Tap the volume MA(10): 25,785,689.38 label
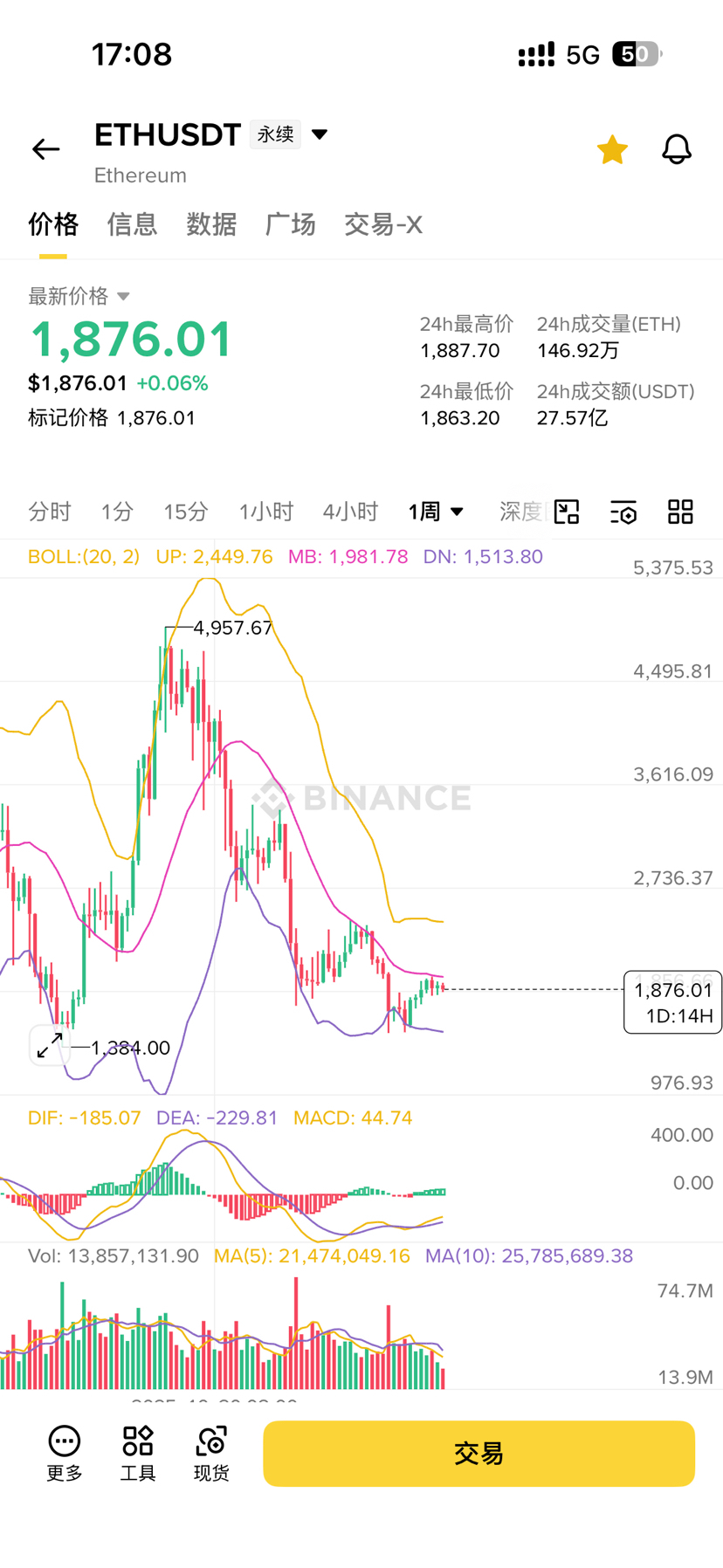 pos(529,1255)
